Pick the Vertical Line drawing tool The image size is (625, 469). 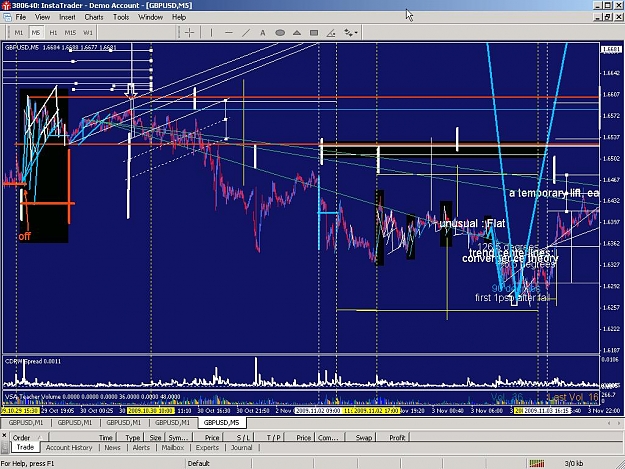(212, 33)
